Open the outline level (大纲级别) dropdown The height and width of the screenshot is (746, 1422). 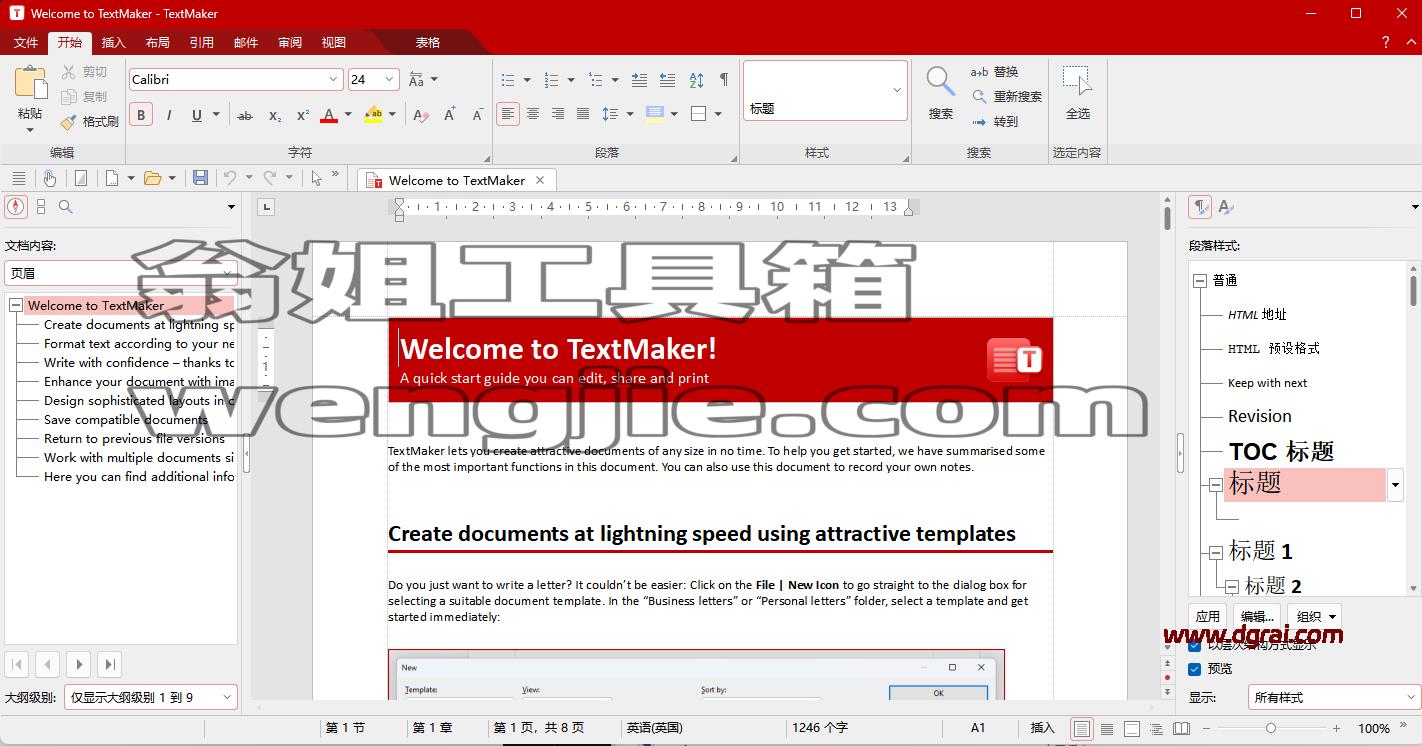click(x=151, y=697)
